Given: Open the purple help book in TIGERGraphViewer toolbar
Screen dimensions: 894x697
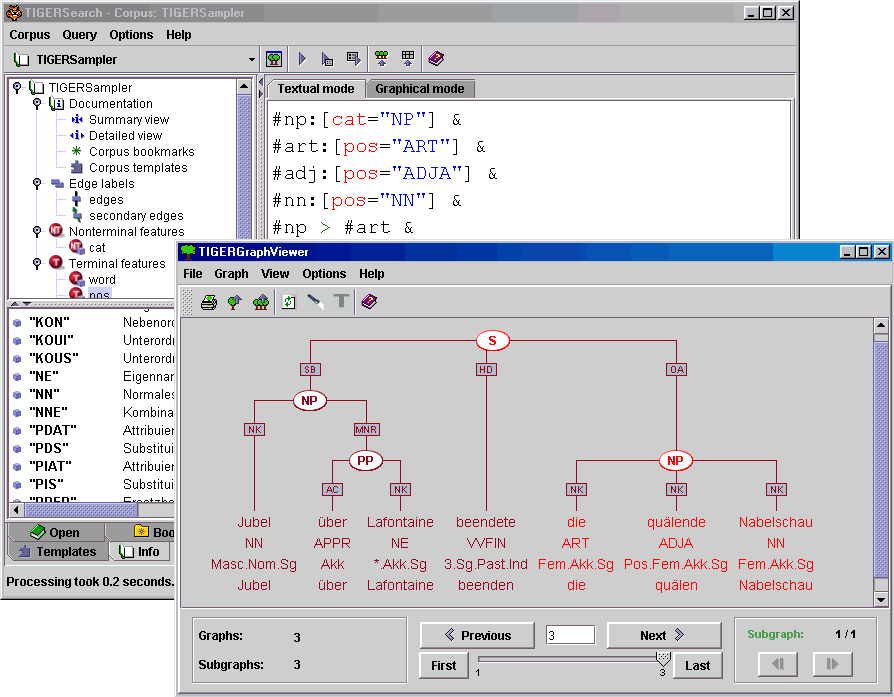Looking at the screenshot, I should coord(369,302).
